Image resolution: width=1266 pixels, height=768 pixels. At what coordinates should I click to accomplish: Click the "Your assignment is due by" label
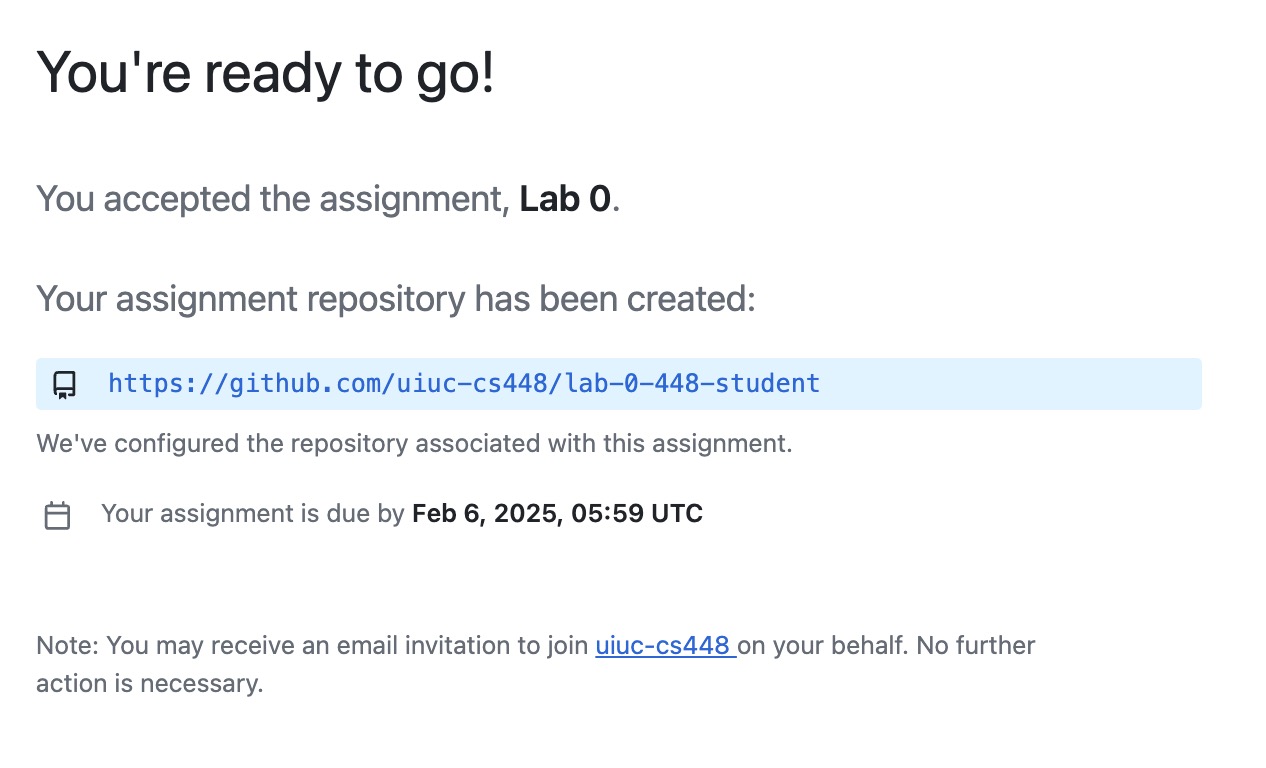pyautogui.click(x=253, y=514)
